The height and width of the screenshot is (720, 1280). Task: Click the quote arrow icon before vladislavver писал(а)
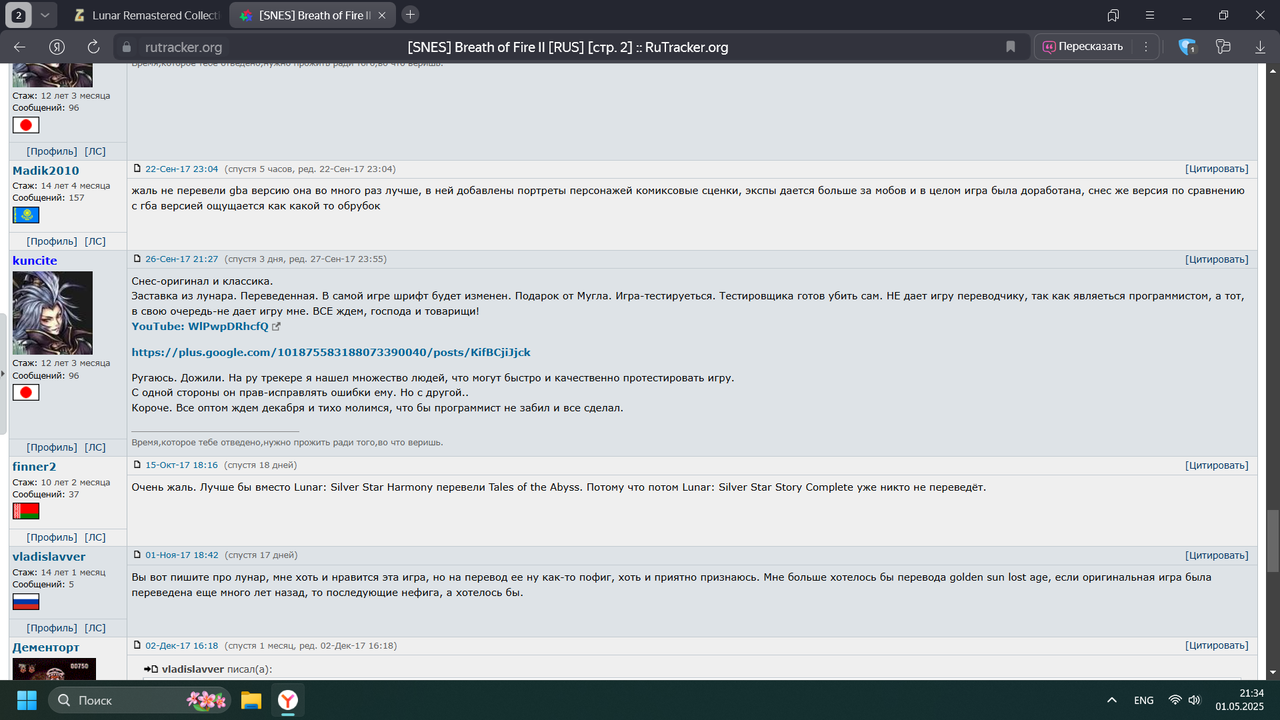click(151, 669)
